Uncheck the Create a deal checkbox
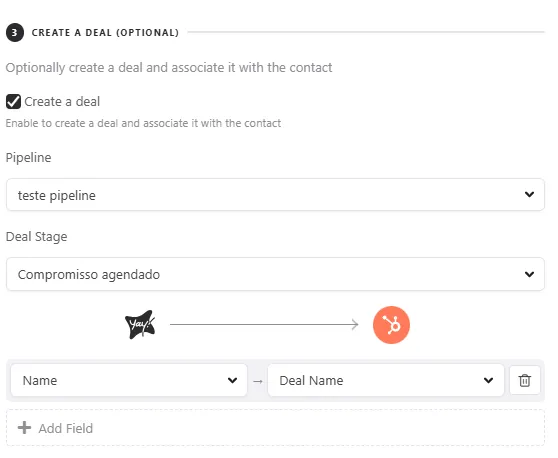The width and height of the screenshot is (558, 458). 13,101
